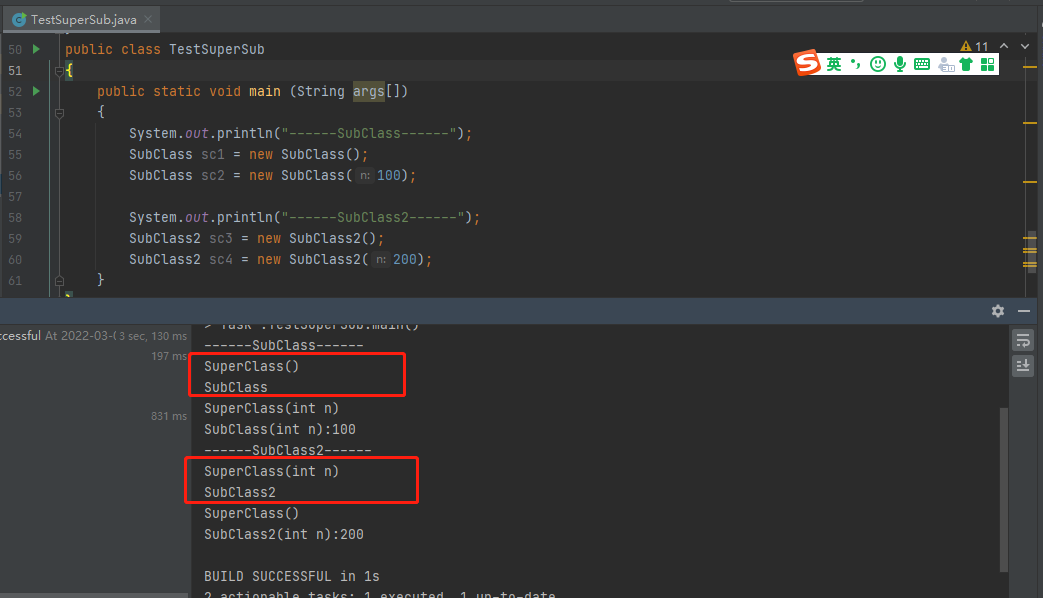Click the TestSuperSub class name
This screenshot has height=598, width=1043.
point(217,49)
